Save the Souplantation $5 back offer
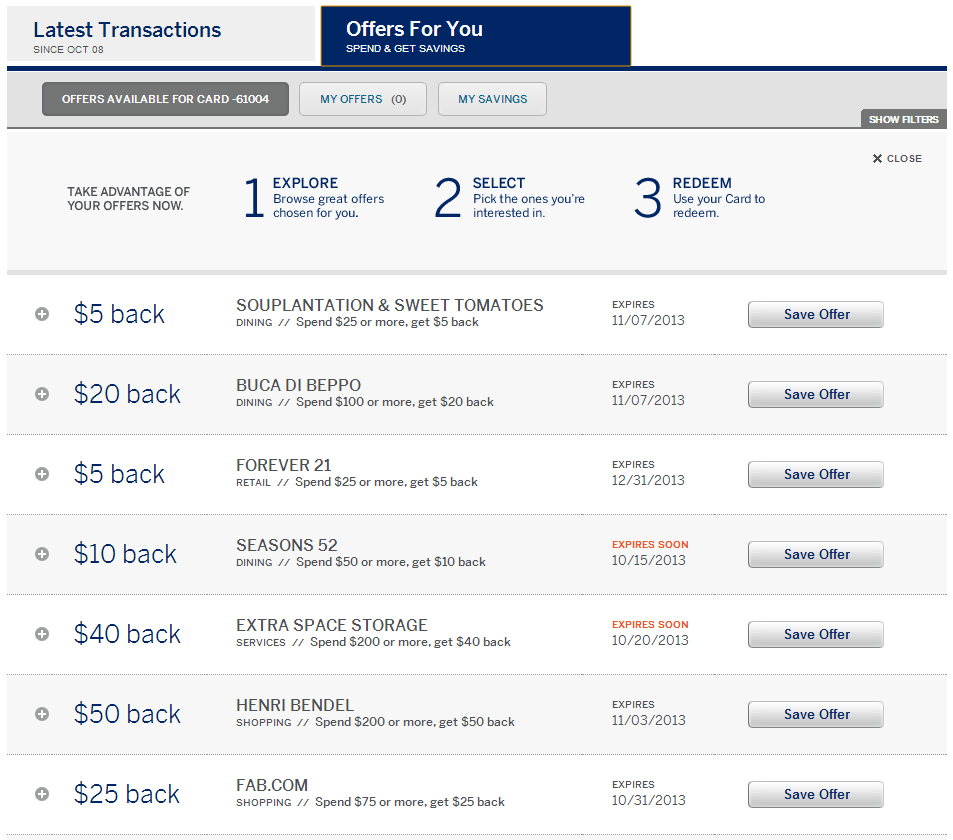This screenshot has height=840, width=953. coord(816,314)
